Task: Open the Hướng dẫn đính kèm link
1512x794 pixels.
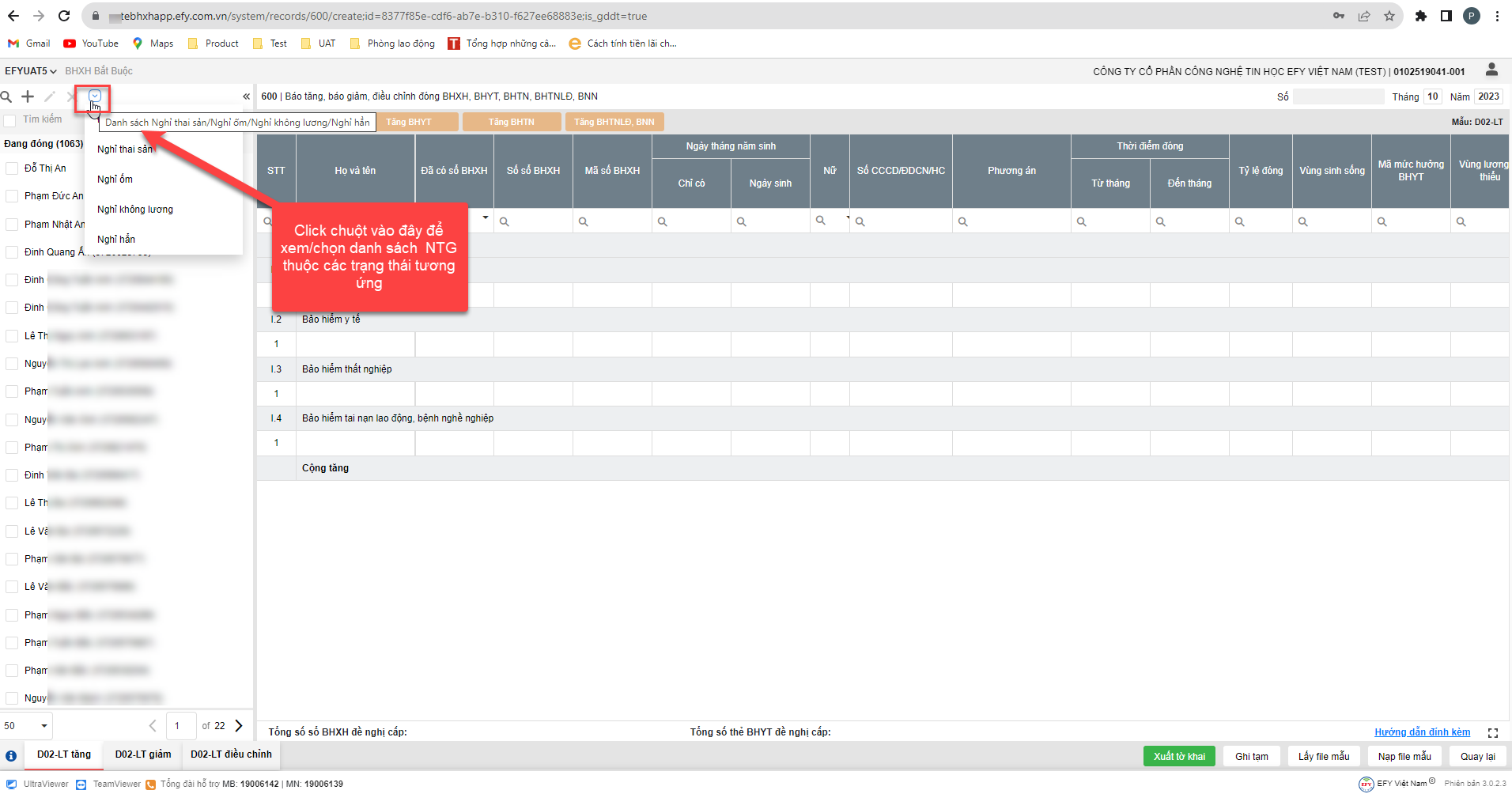Action: click(1422, 732)
